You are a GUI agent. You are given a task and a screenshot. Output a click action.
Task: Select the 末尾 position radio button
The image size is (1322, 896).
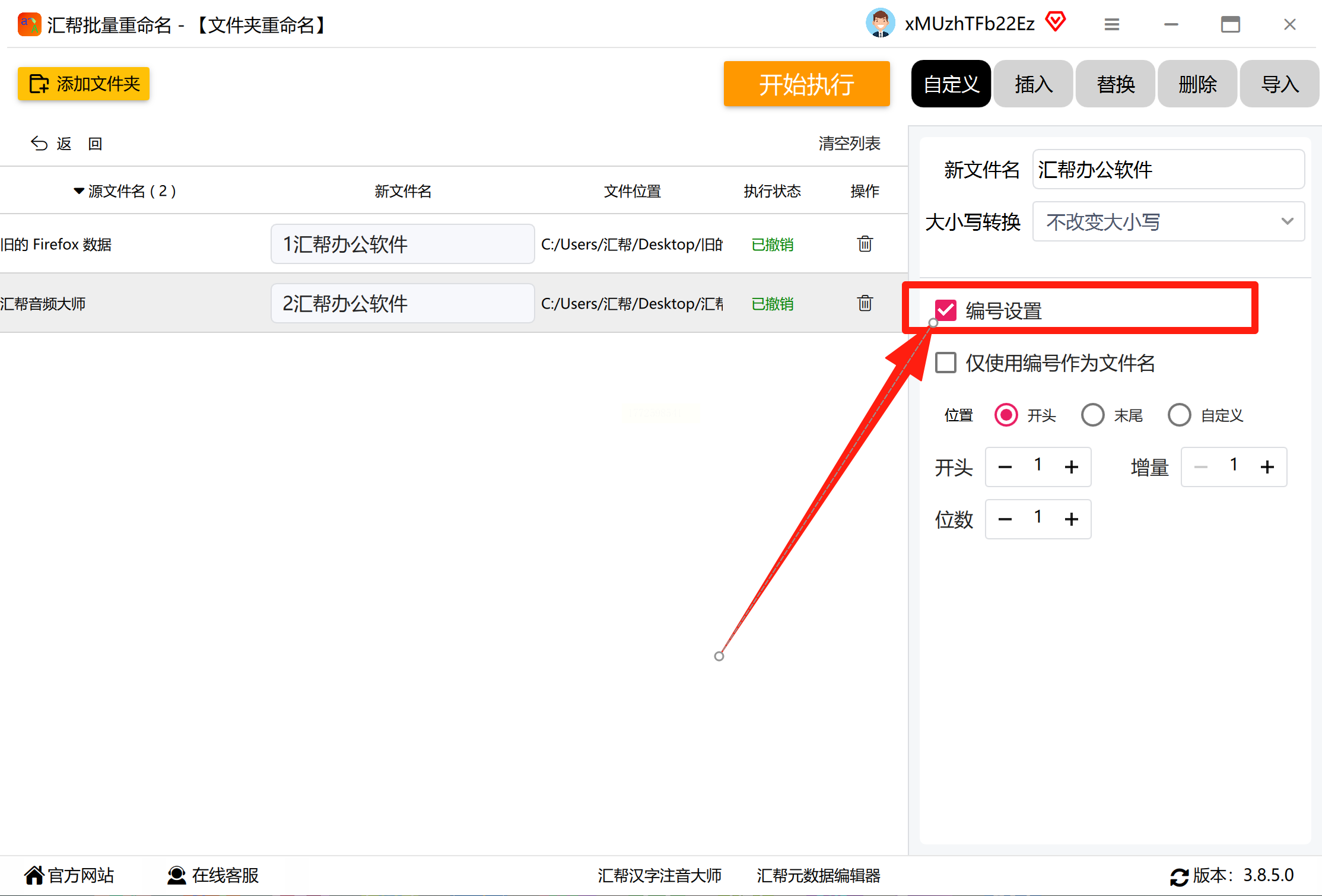click(1092, 415)
